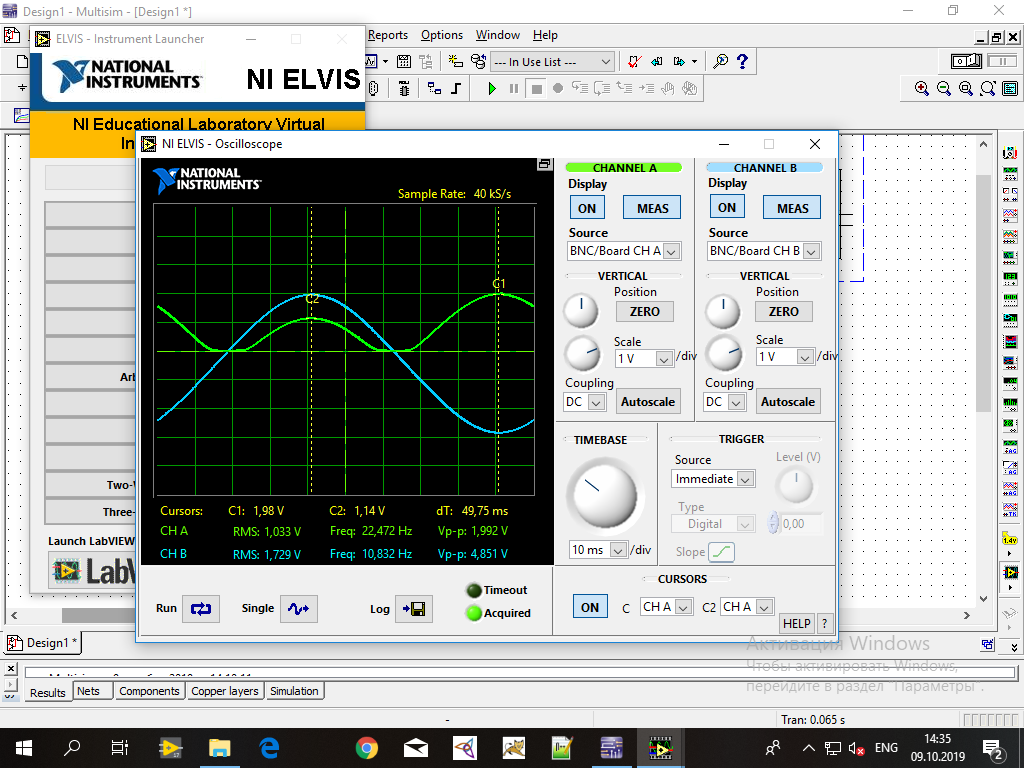Pause the simulation in Multisim toolbar

pyautogui.click(x=514, y=89)
